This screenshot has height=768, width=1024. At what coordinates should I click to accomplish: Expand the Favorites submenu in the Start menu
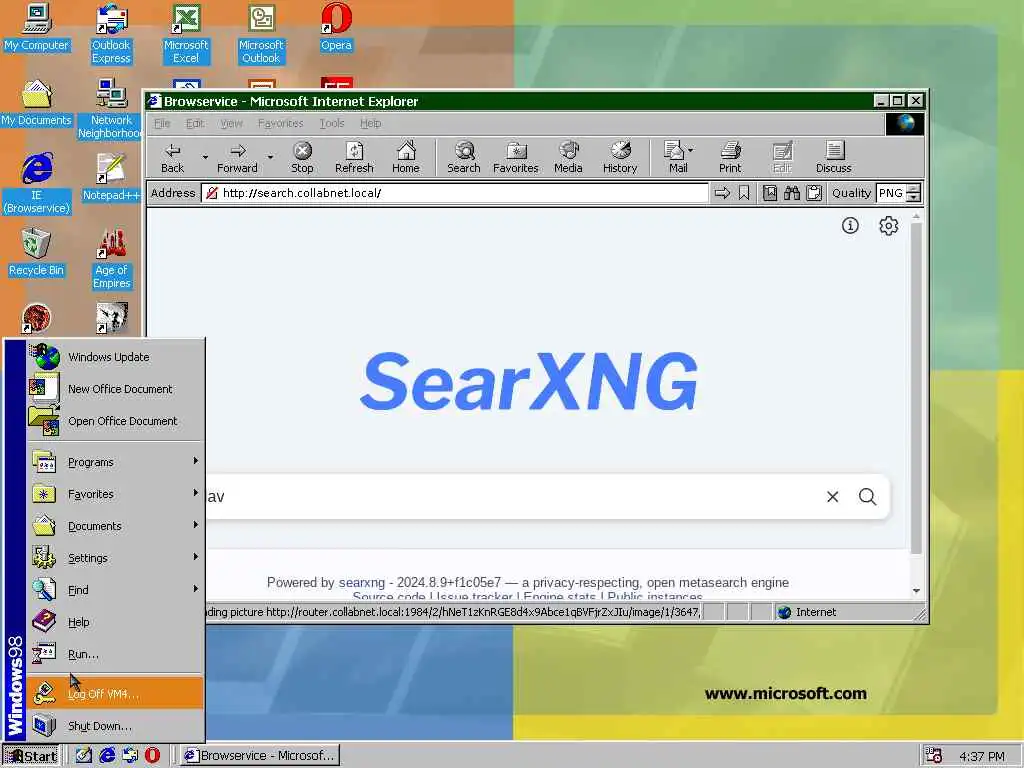tap(115, 494)
